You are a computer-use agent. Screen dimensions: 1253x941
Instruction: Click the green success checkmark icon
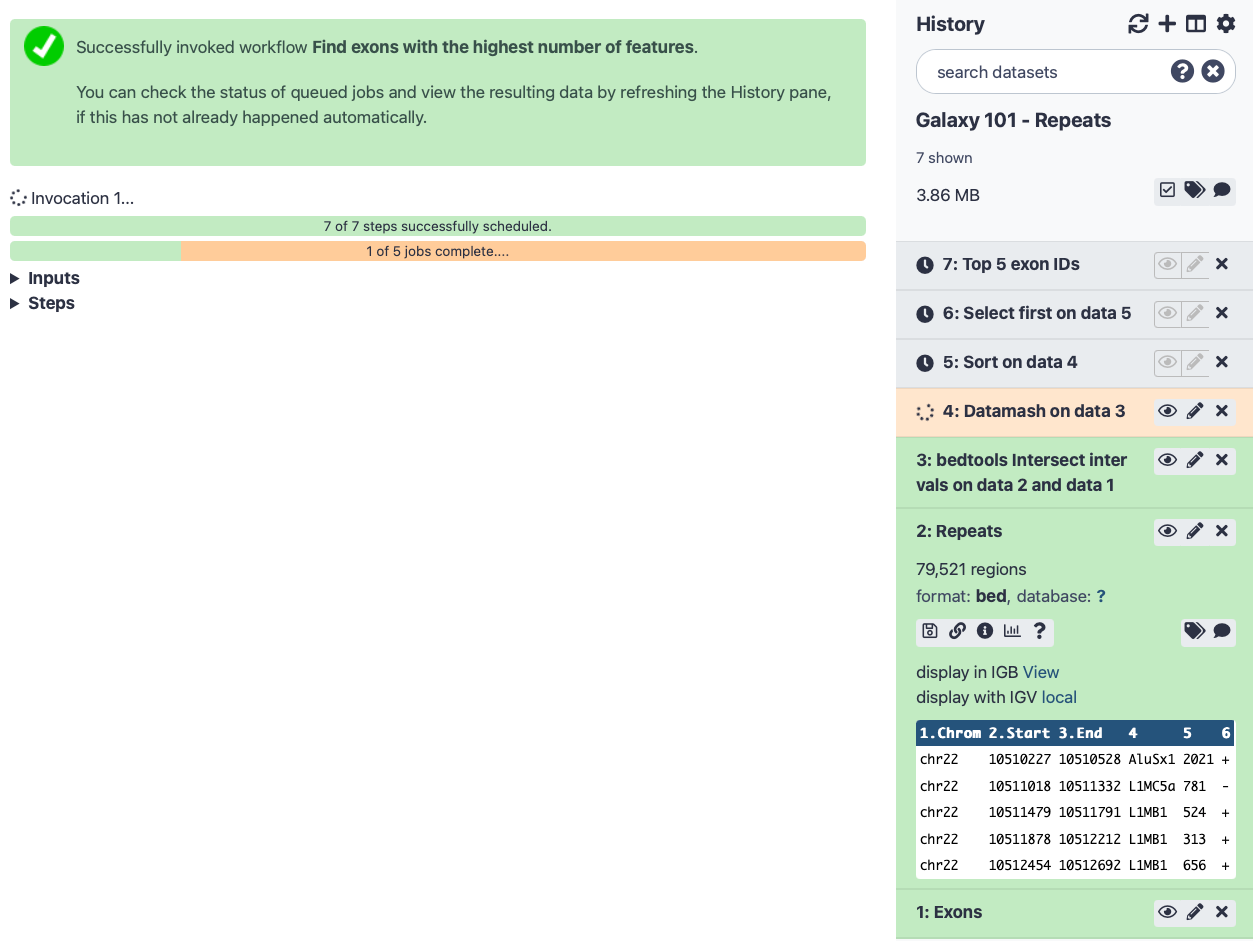[x=44, y=46]
